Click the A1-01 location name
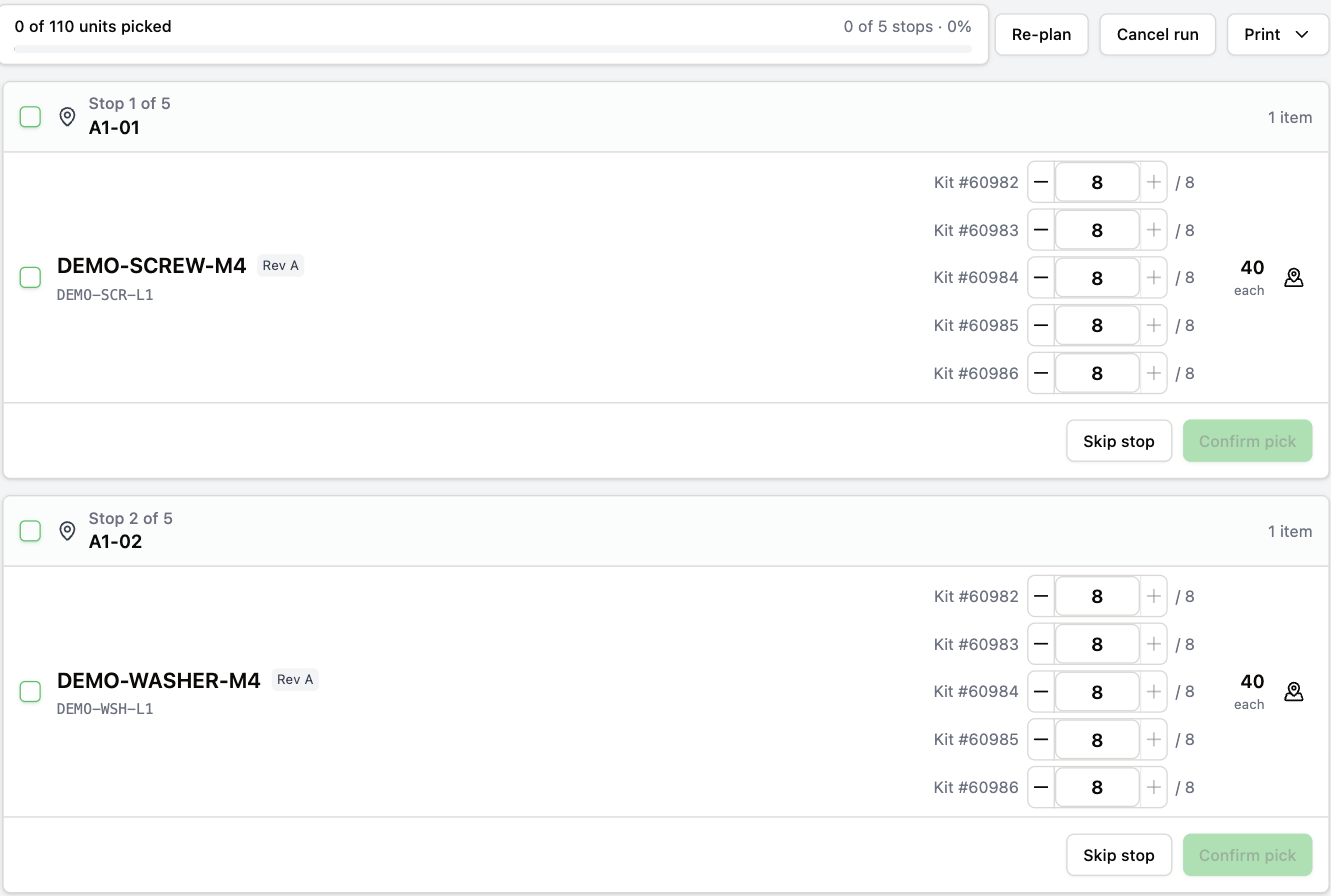 pyautogui.click(x=114, y=128)
